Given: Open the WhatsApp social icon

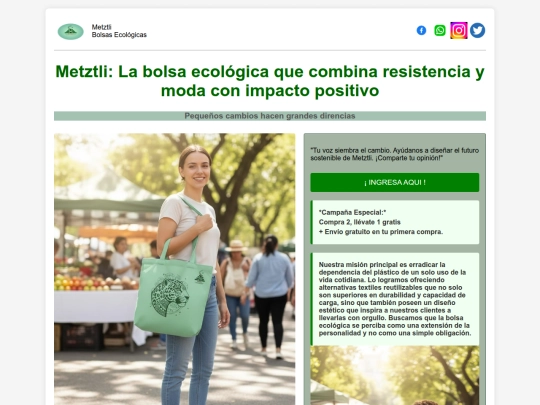Looking at the screenshot, I should (440, 30).
